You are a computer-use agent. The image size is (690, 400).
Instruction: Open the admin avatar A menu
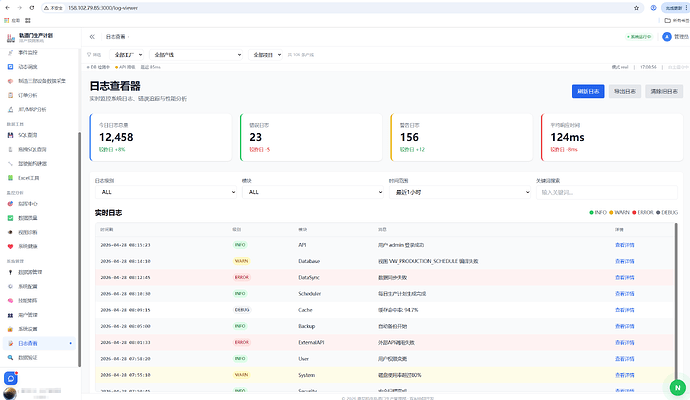click(x=667, y=37)
